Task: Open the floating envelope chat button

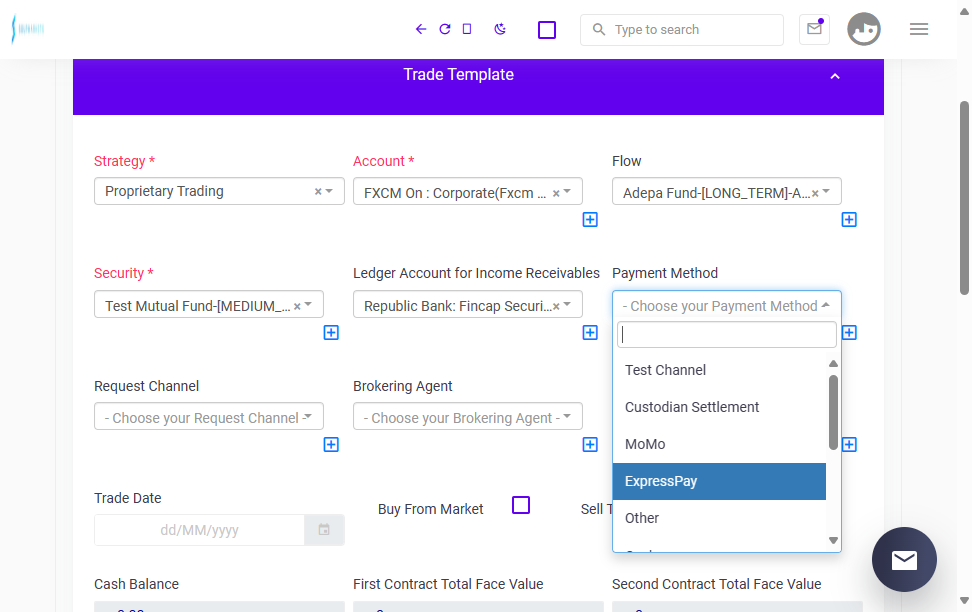Action: tap(904, 559)
